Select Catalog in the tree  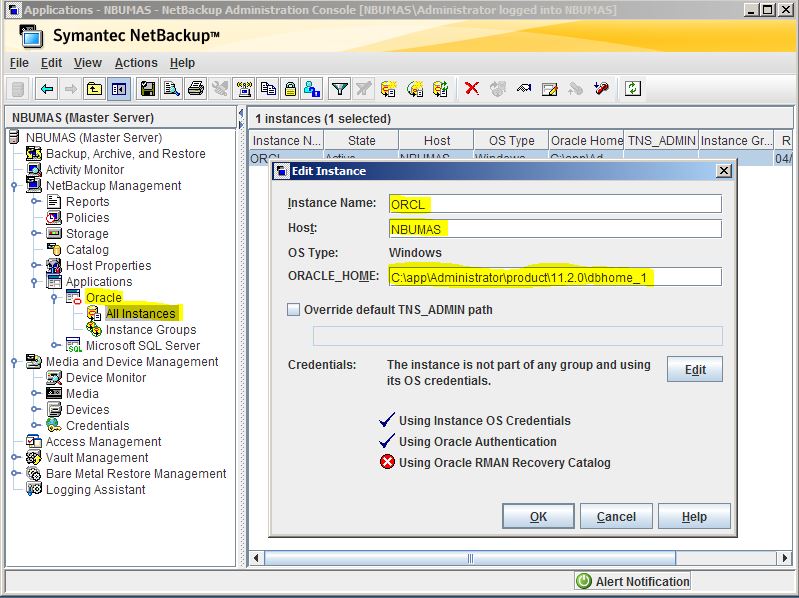(x=87, y=250)
